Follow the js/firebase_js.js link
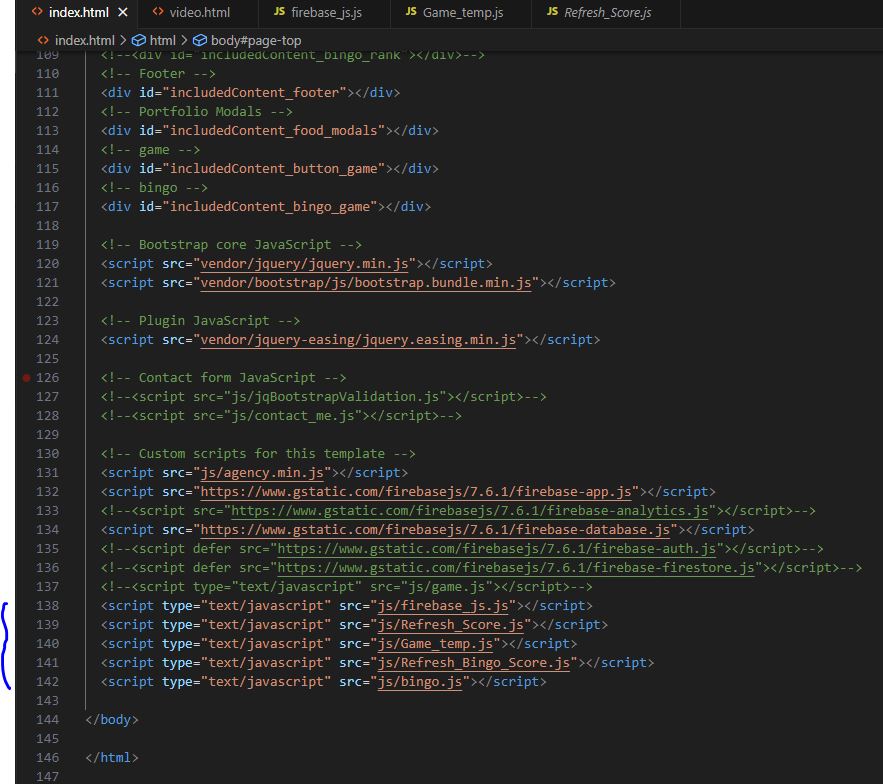The width and height of the screenshot is (883, 784). point(443,606)
